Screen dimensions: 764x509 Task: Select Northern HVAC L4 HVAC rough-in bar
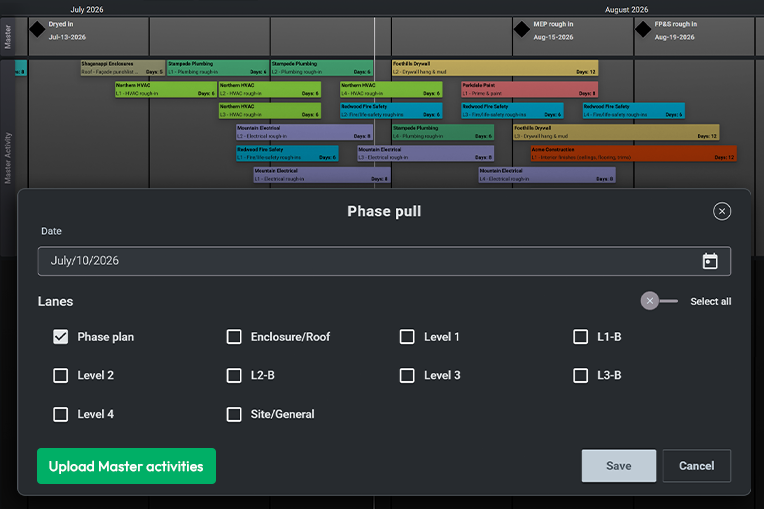(391, 89)
